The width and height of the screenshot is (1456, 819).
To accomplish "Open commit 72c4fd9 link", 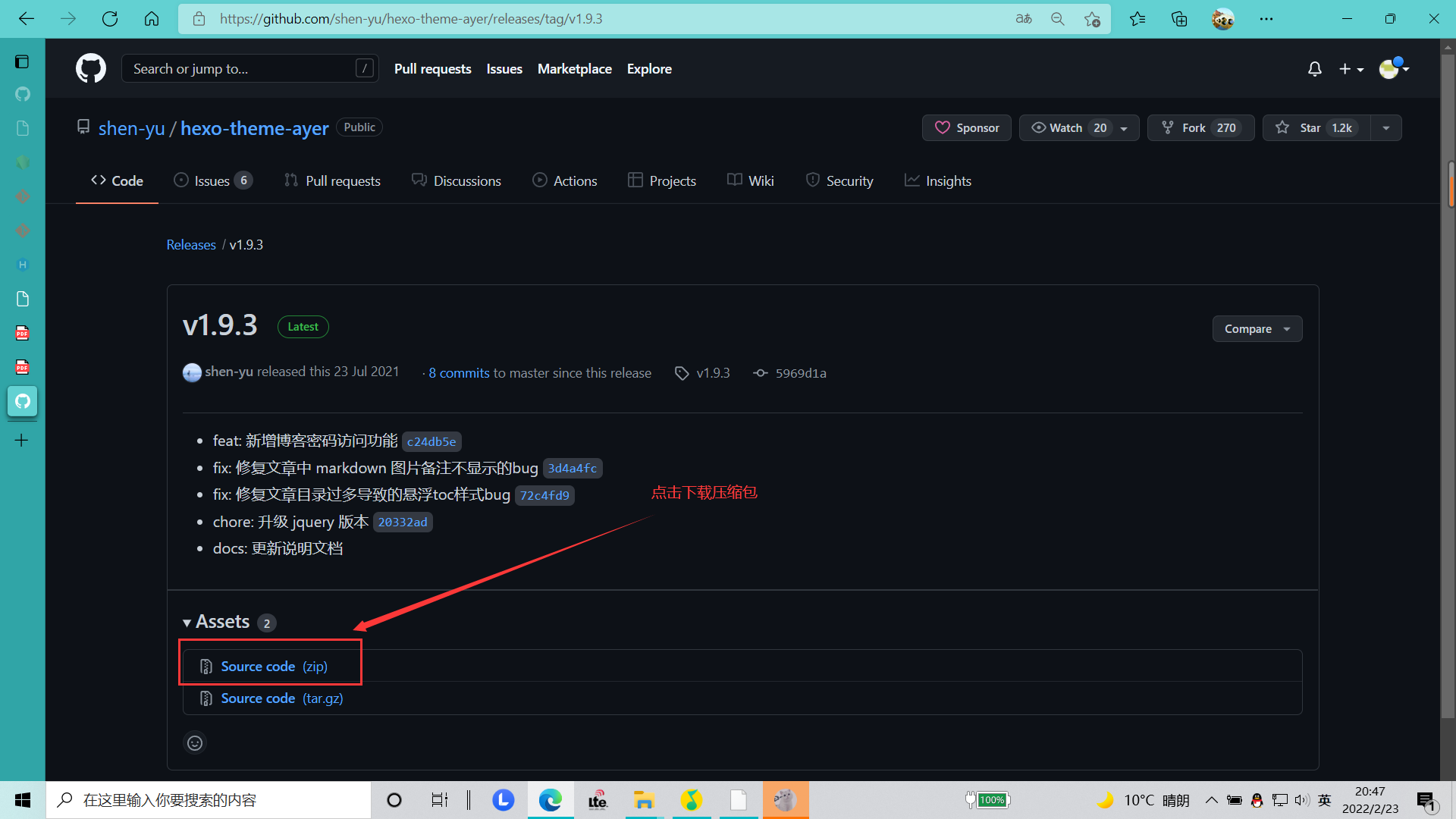I will click(x=544, y=495).
